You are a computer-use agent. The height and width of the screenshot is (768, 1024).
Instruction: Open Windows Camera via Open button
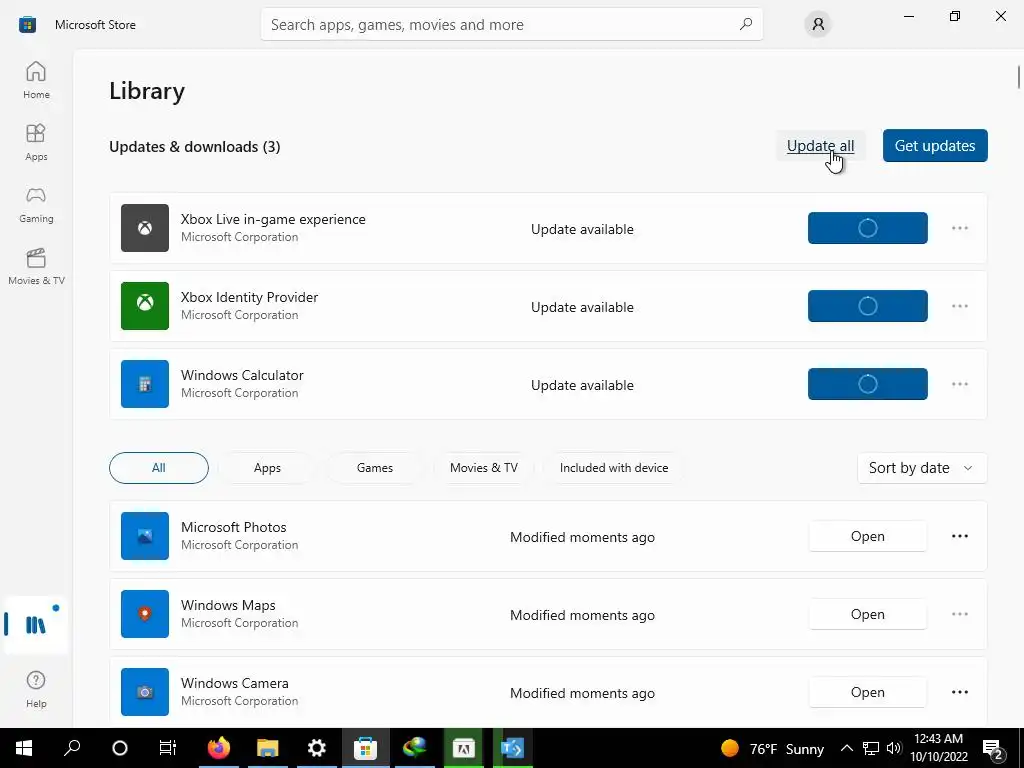pos(867,692)
